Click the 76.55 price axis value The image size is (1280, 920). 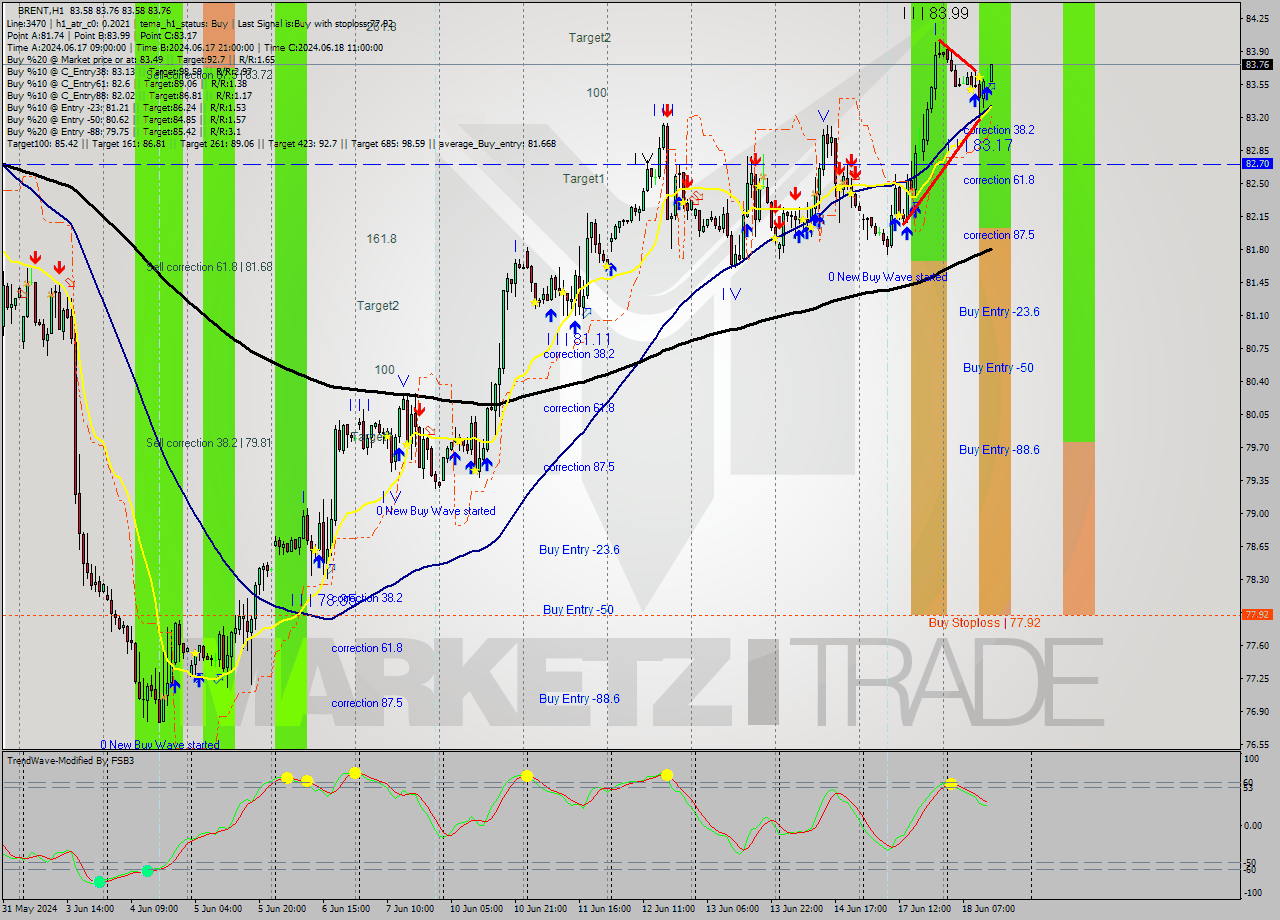[x=1257, y=744]
